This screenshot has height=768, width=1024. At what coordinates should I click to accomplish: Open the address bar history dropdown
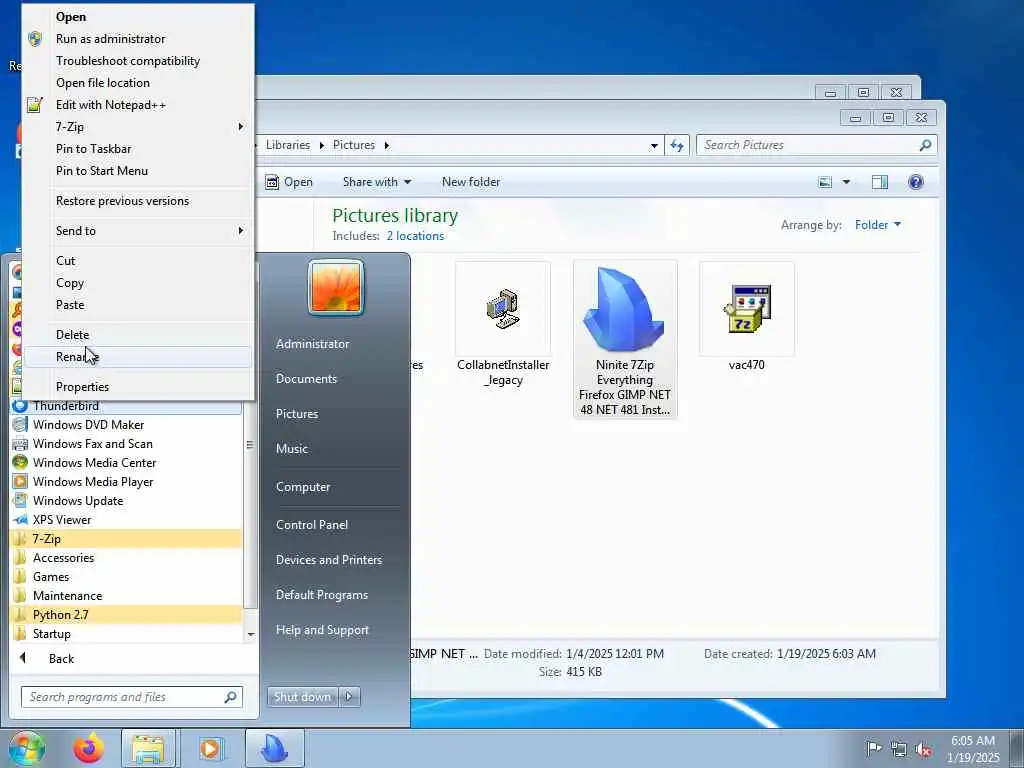click(x=654, y=146)
